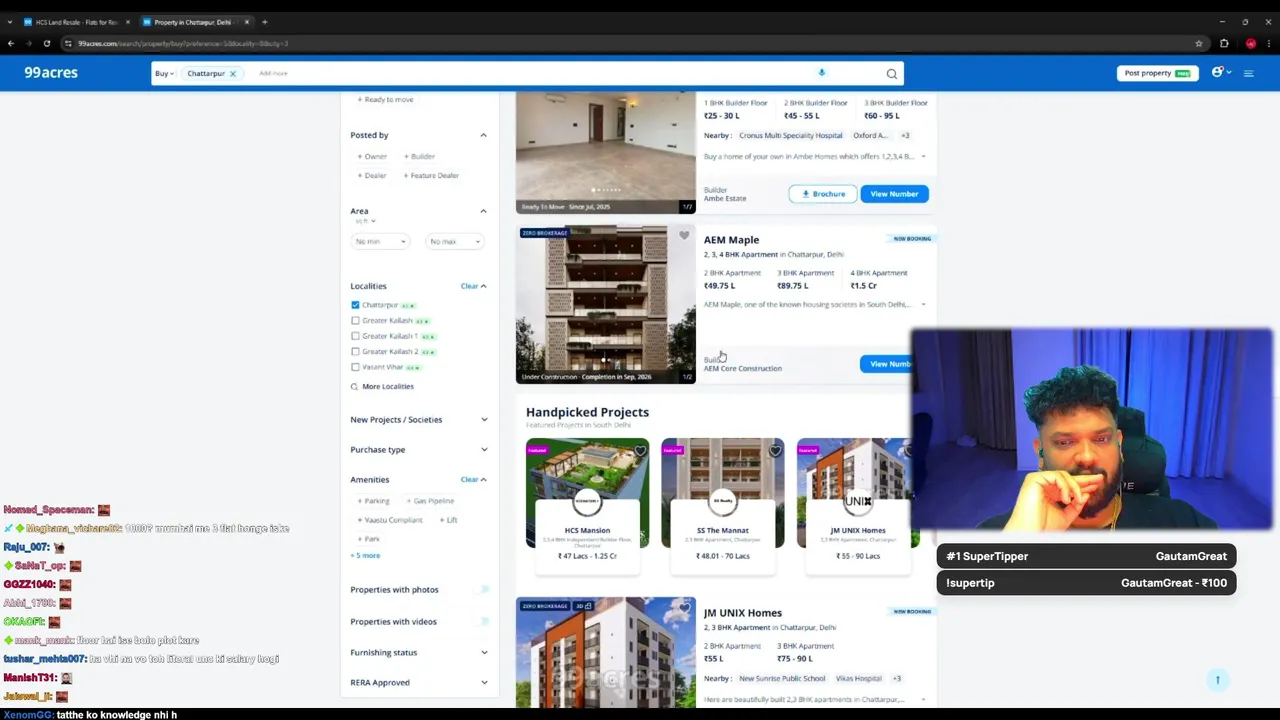Add the Feature Dealer filter
Screen dimensions: 1280x720
[x=431, y=175]
